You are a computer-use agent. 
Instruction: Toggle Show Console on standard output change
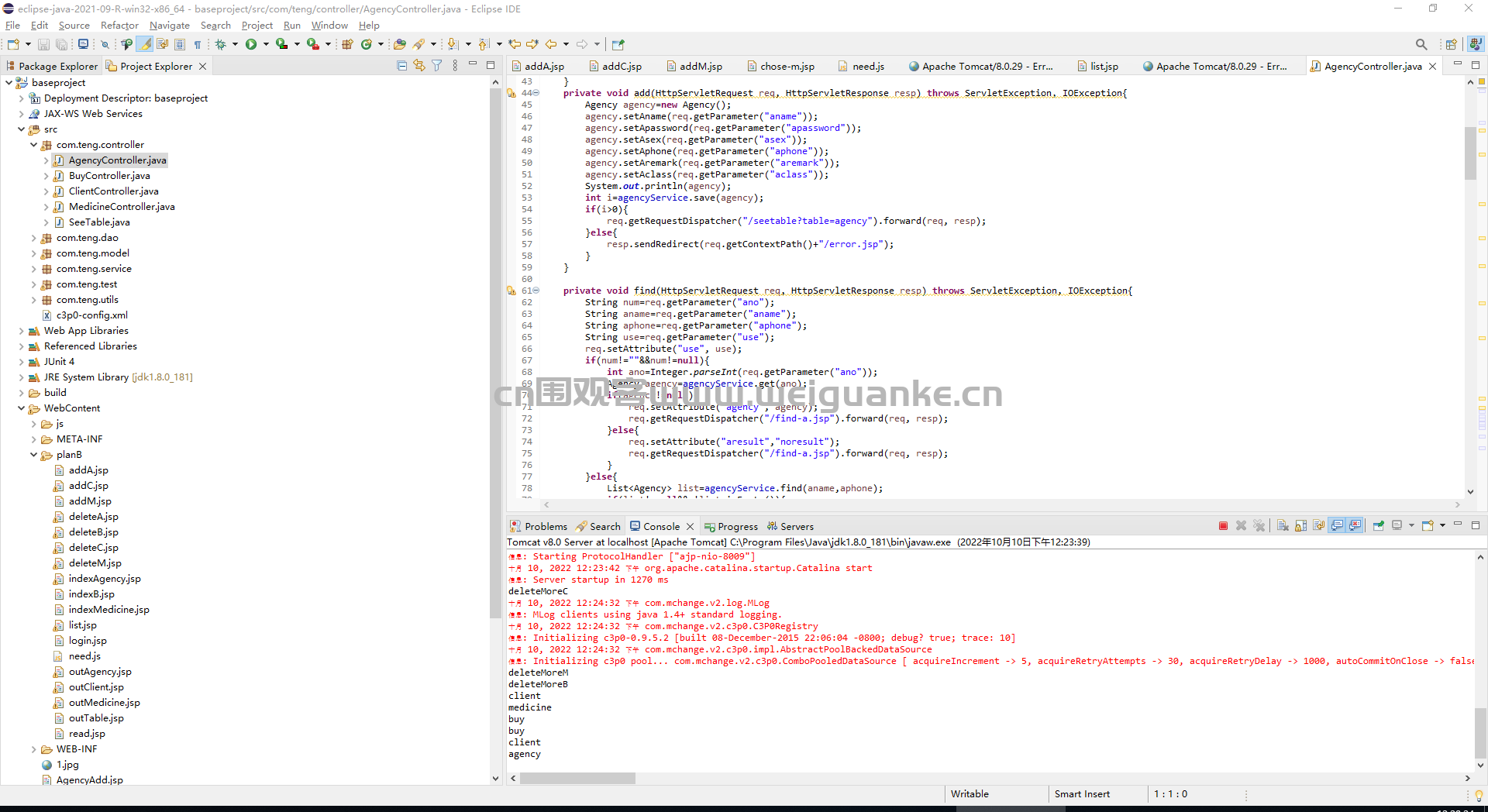[x=1337, y=526]
